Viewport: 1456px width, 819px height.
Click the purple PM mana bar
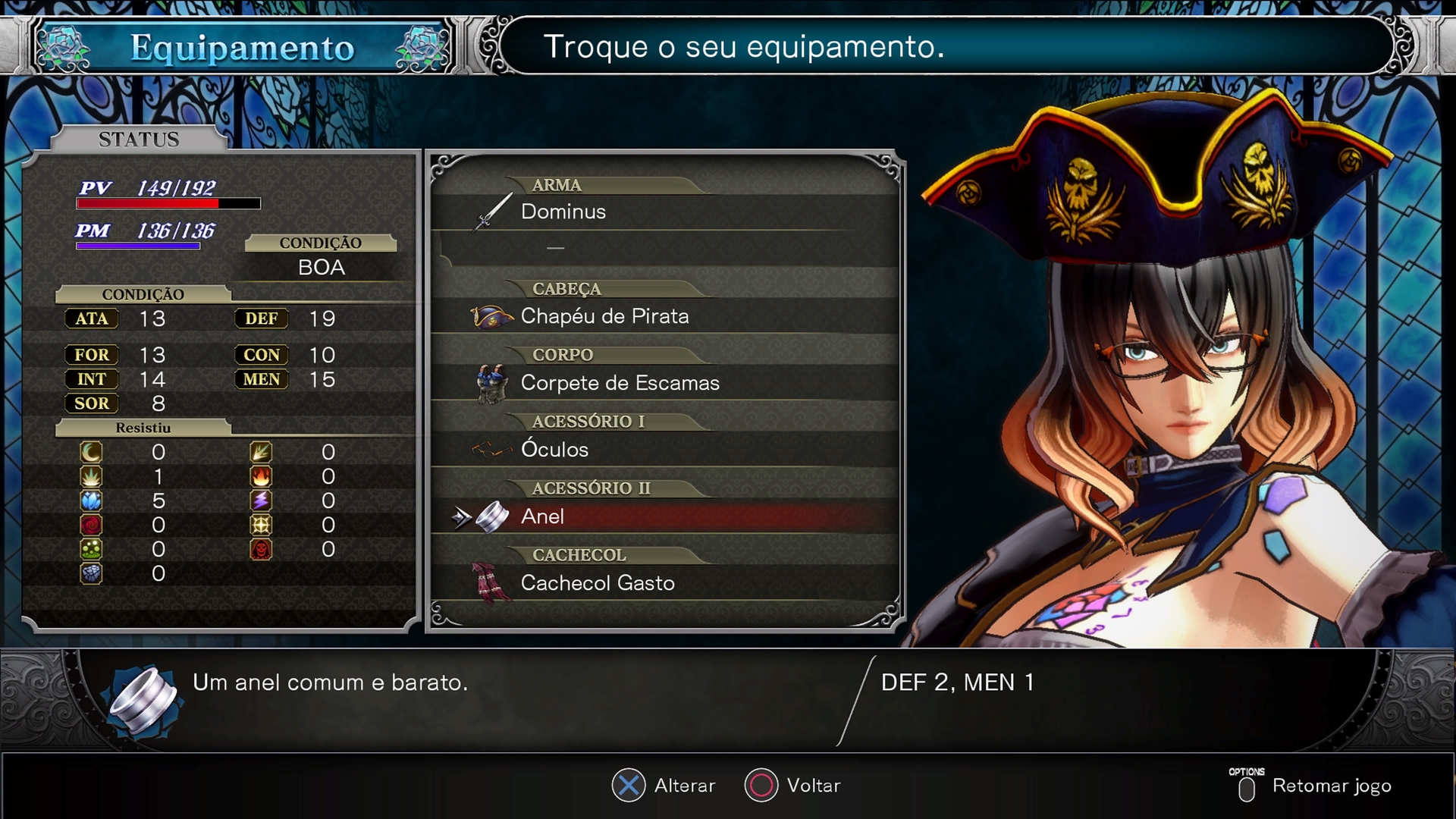(x=138, y=246)
